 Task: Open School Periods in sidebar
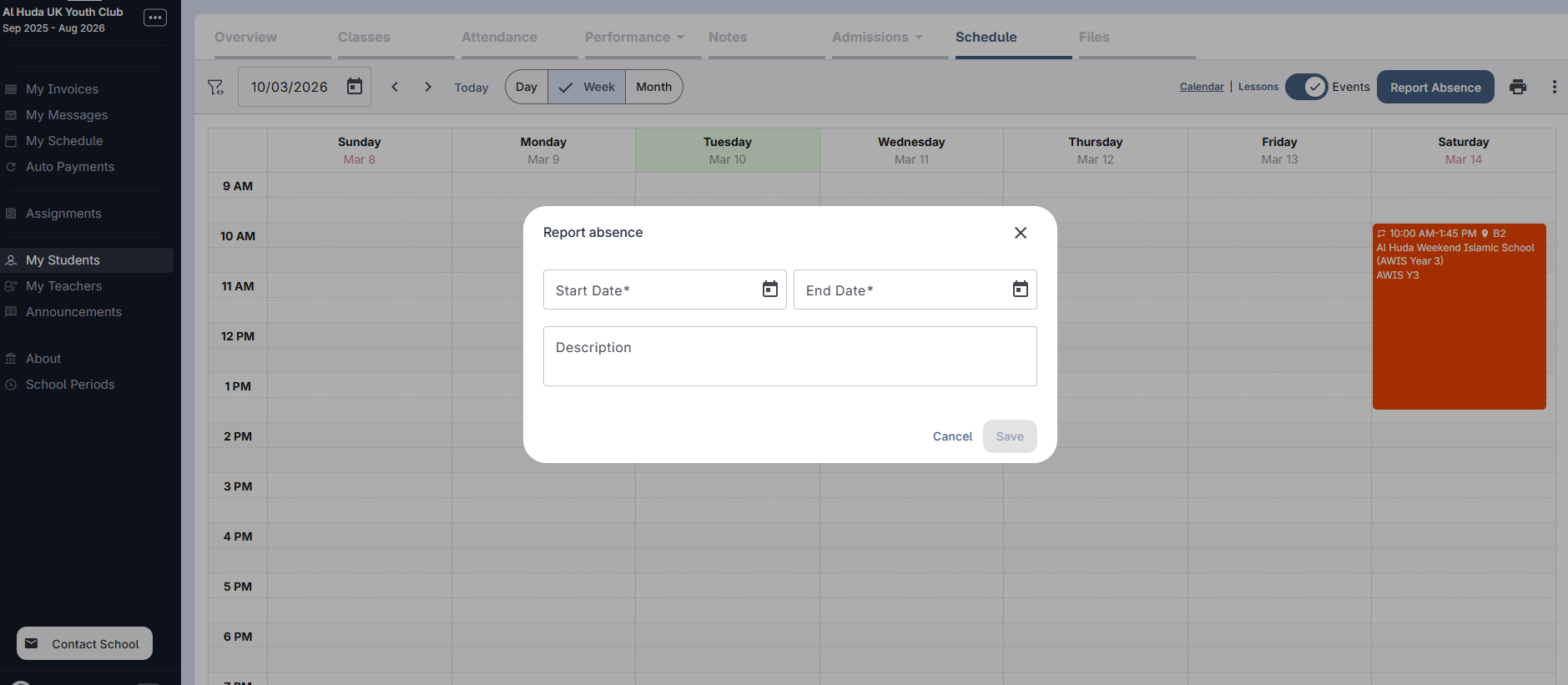point(87,385)
